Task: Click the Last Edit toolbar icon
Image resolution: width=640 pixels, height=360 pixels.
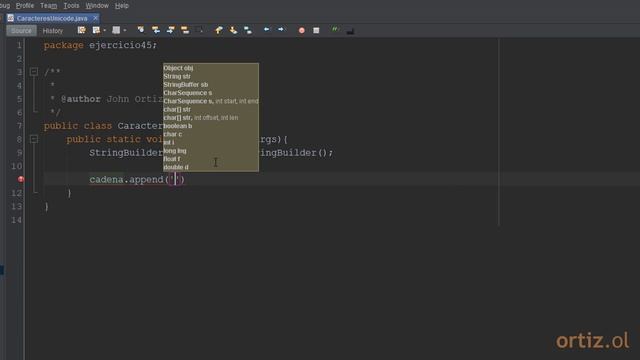Action: (82, 30)
